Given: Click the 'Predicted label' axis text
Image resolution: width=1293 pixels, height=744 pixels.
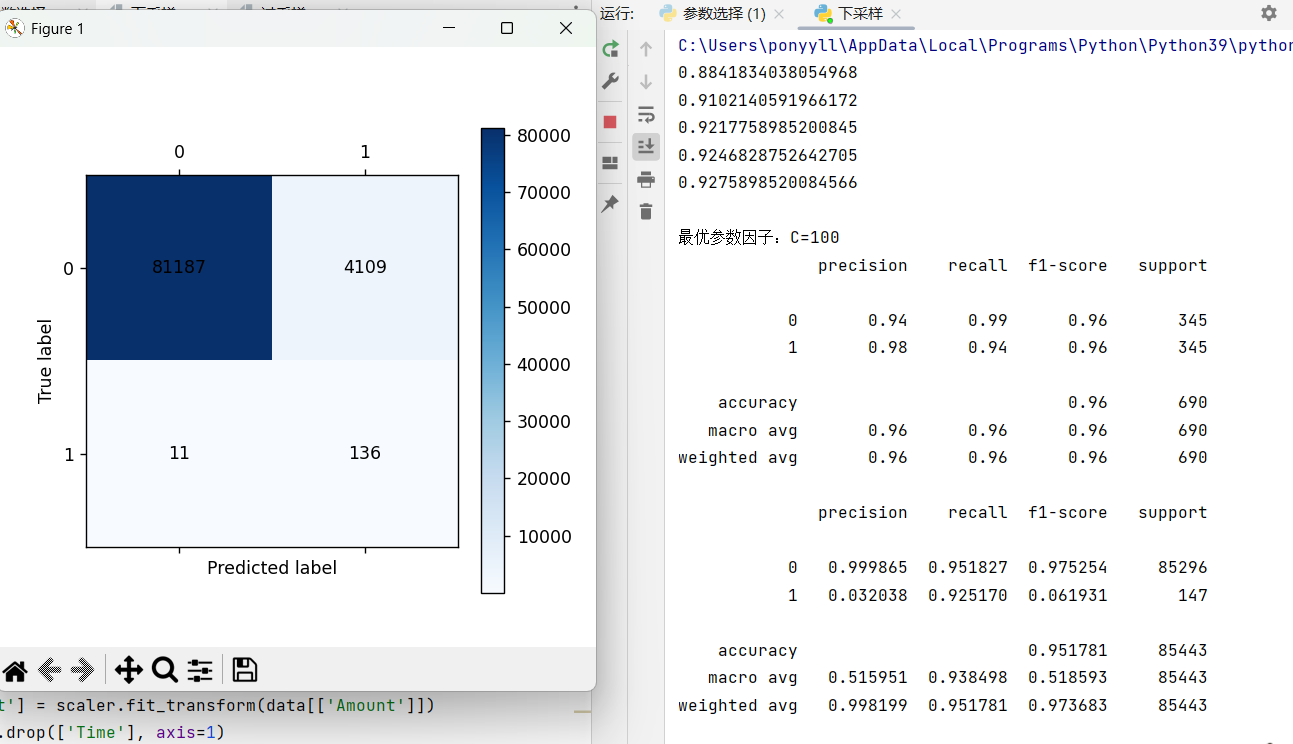Looking at the screenshot, I should tap(272, 568).
